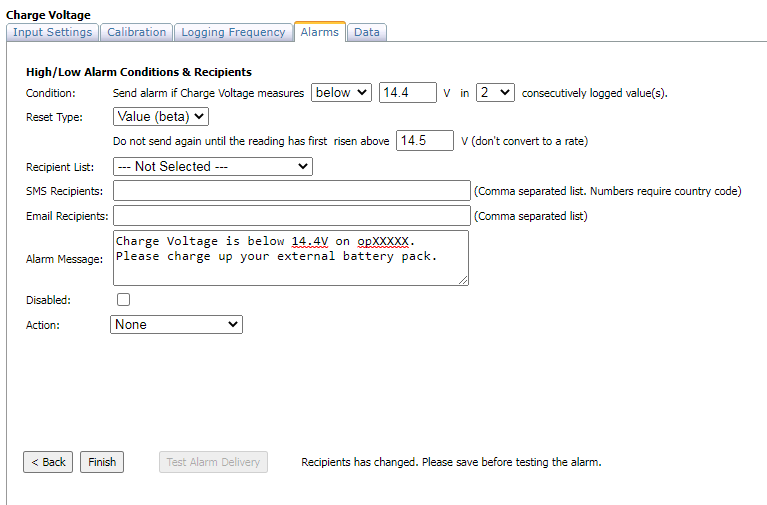Expand the Action dropdown set to None
The width and height of the screenshot is (767, 505).
coord(176,325)
